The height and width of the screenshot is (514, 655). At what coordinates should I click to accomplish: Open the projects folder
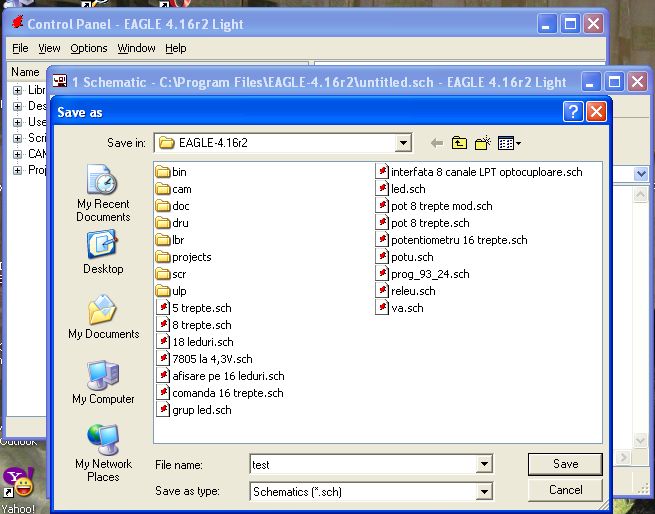(x=183, y=257)
